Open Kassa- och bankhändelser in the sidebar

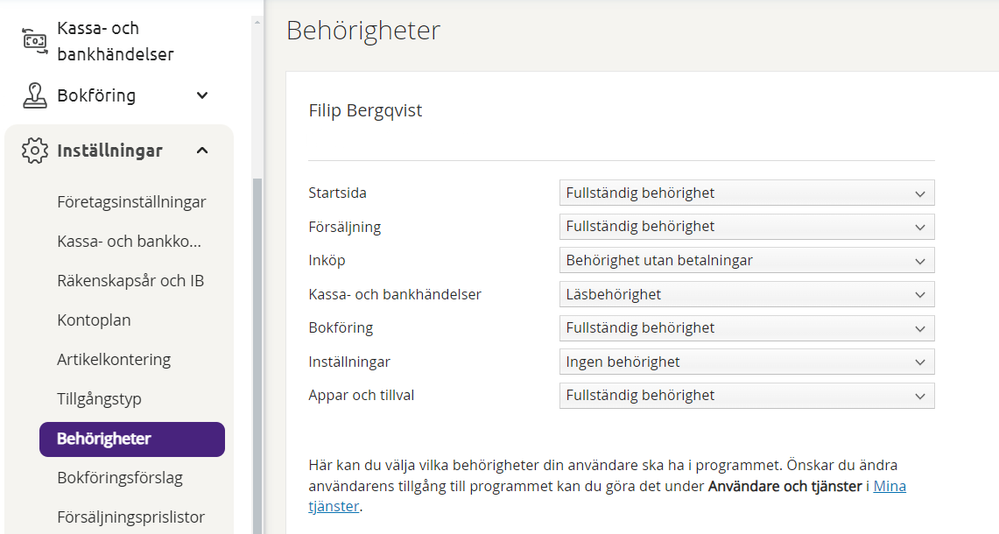click(115, 41)
